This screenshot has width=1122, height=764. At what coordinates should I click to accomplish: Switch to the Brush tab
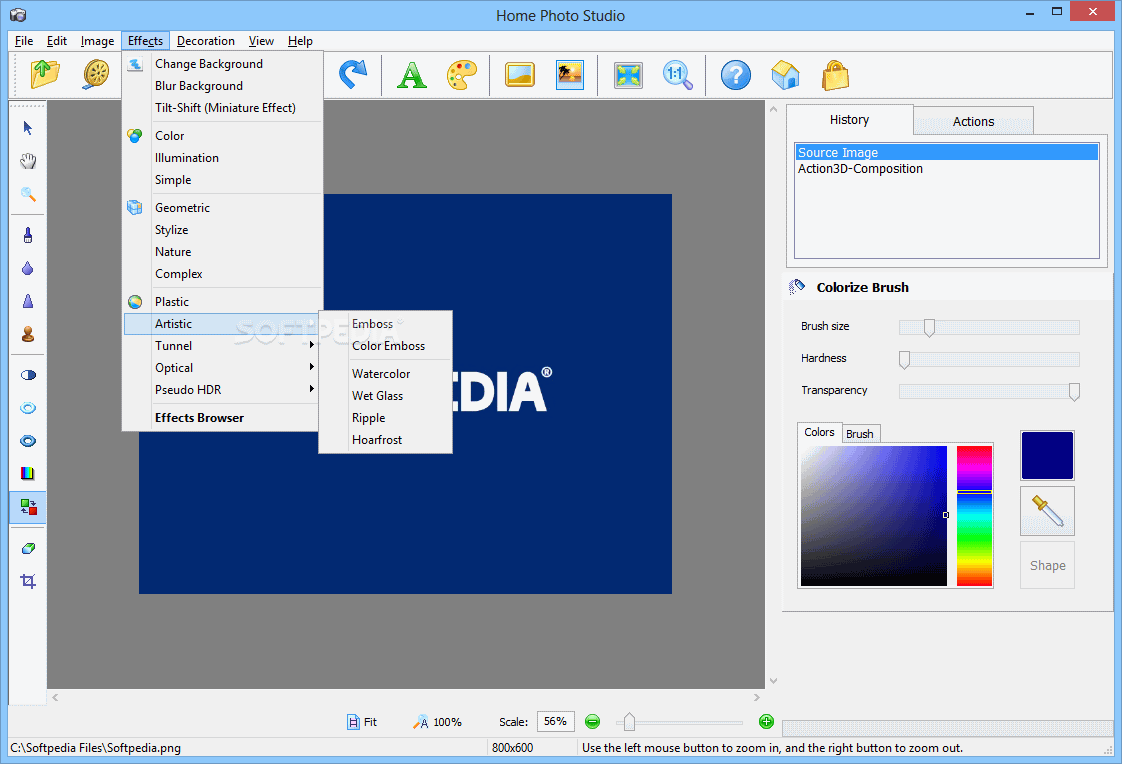859,434
